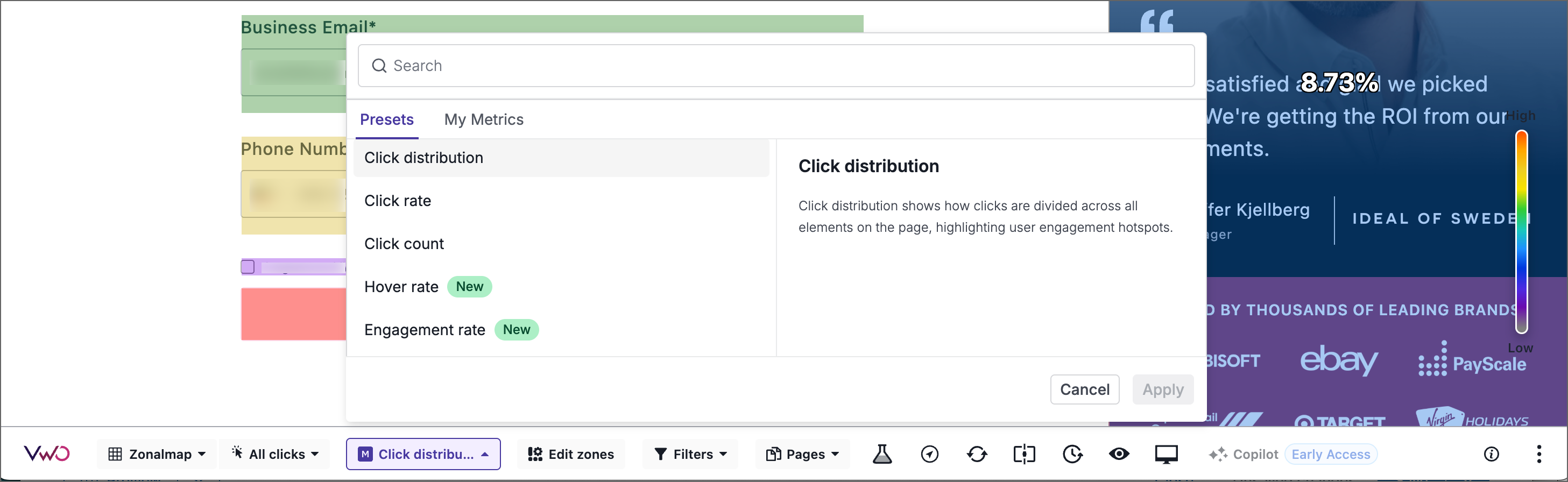
Task: Click the VWO logo in the toolbar
Action: click(46, 454)
